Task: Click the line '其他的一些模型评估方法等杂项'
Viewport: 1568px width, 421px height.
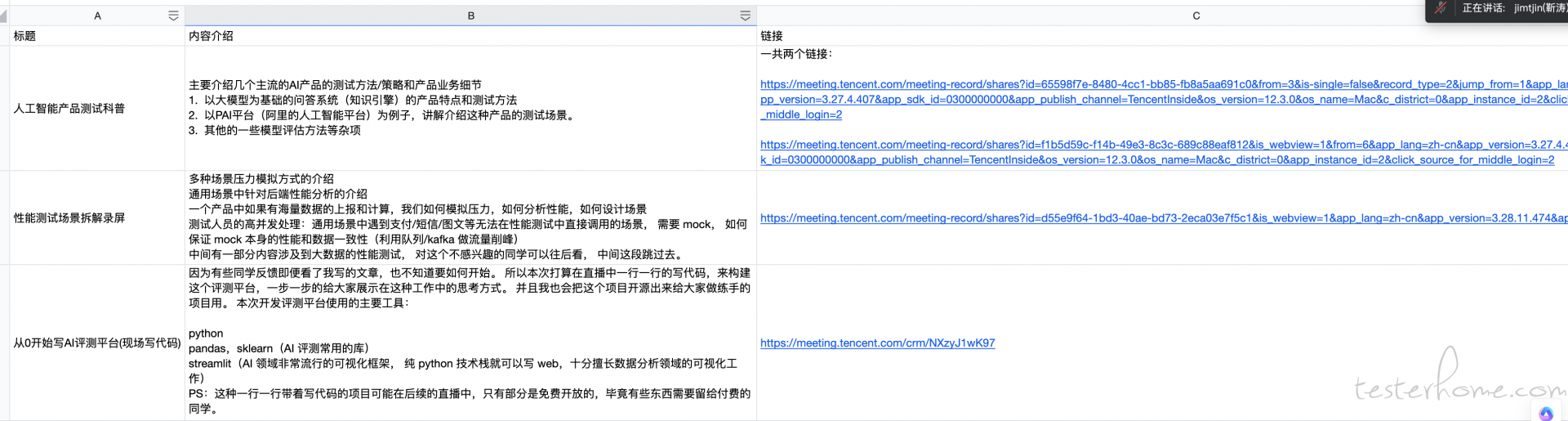Action: [x=274, y=130]
